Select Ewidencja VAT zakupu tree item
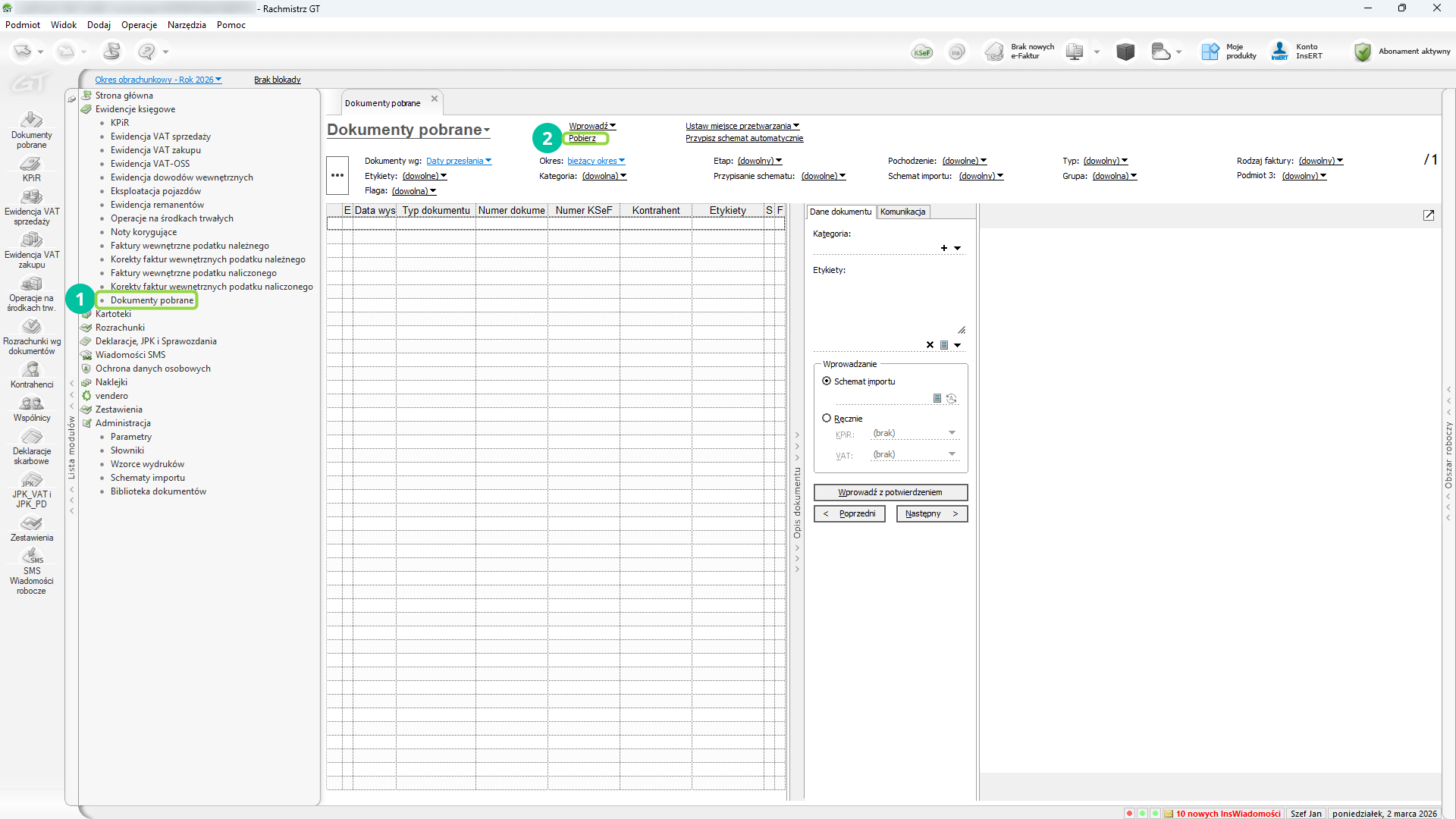 click(x=155, y=150)
